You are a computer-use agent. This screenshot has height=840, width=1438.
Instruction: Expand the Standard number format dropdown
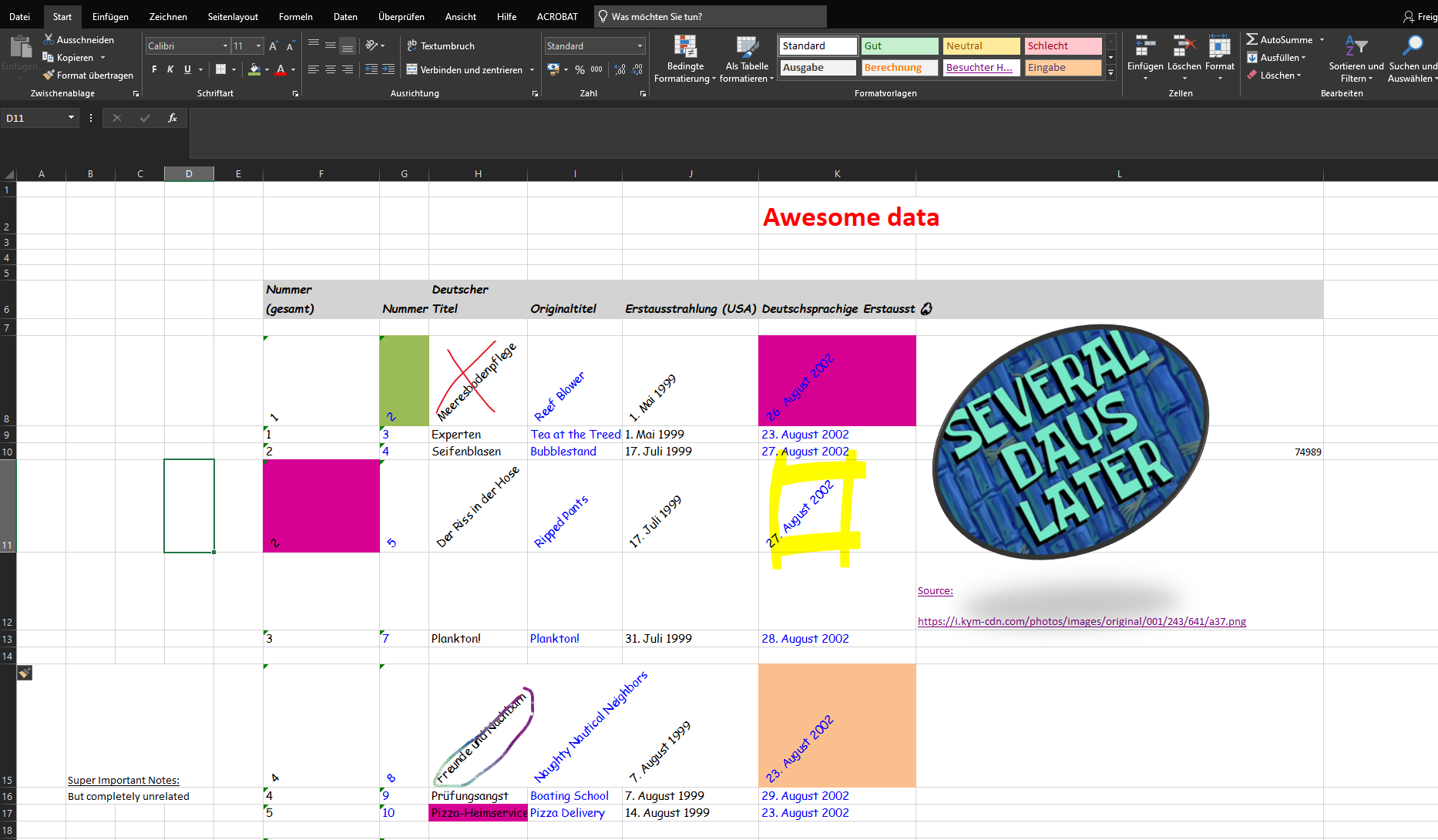pos(640,46)
